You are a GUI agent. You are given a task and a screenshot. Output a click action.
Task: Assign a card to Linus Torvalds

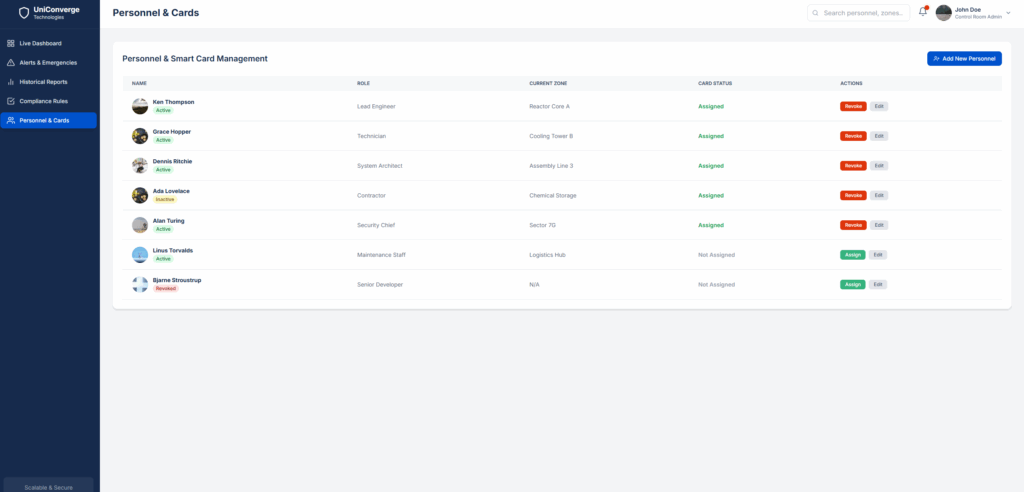(x=853, y=255)
